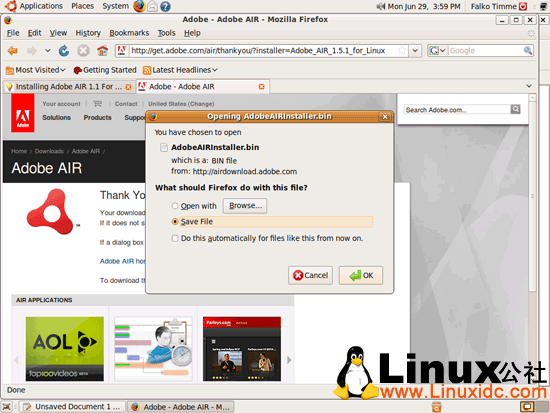Open the System menu in top panel
The height and width of the screenshot is (413, 550).
(x=115, y=6)
